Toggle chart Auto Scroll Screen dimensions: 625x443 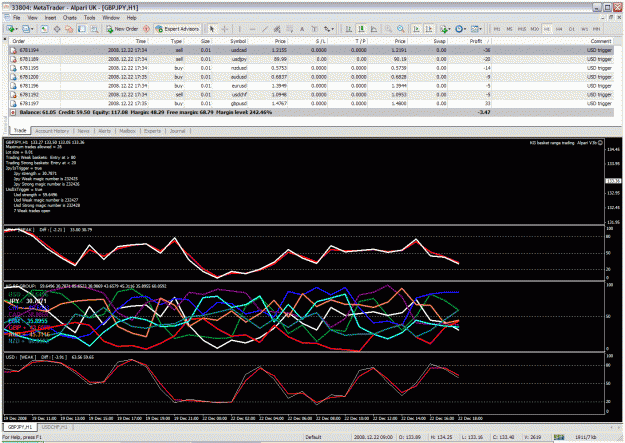coord(416,29)
